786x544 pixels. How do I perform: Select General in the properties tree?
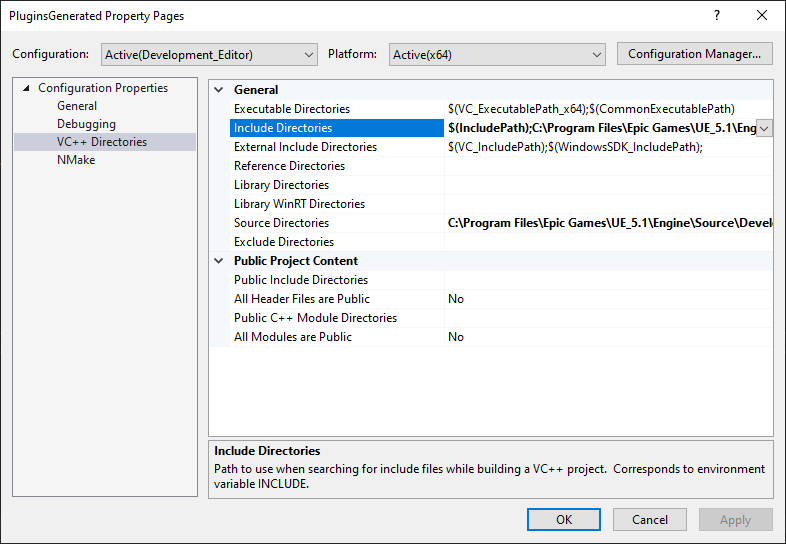[77, 106]
